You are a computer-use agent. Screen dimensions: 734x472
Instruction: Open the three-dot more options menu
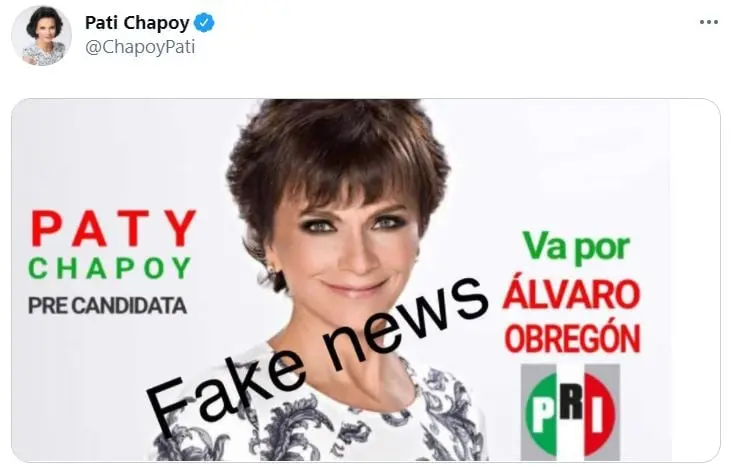(x=708, y=22)
